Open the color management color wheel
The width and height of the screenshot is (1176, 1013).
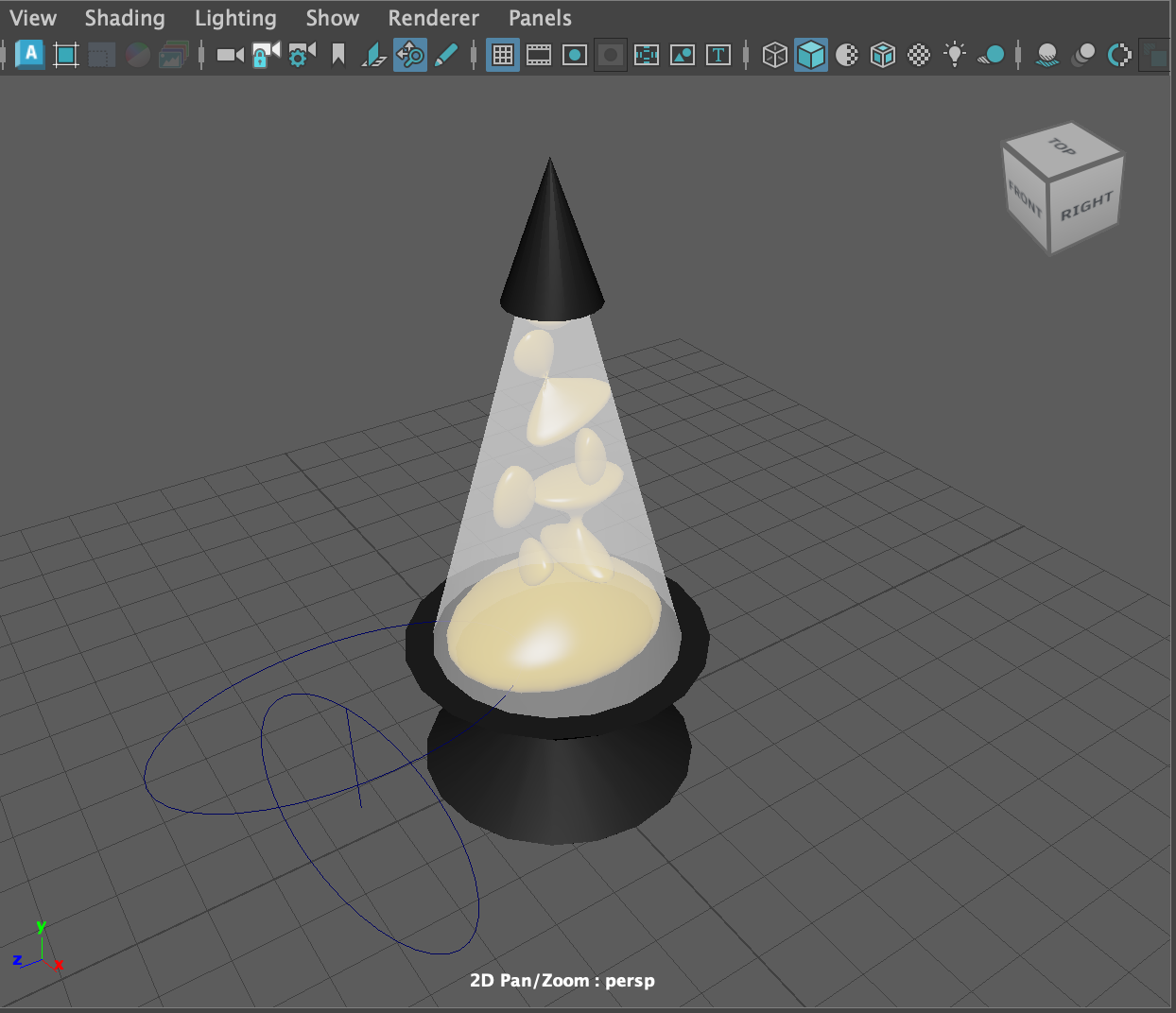point(1119,55)
